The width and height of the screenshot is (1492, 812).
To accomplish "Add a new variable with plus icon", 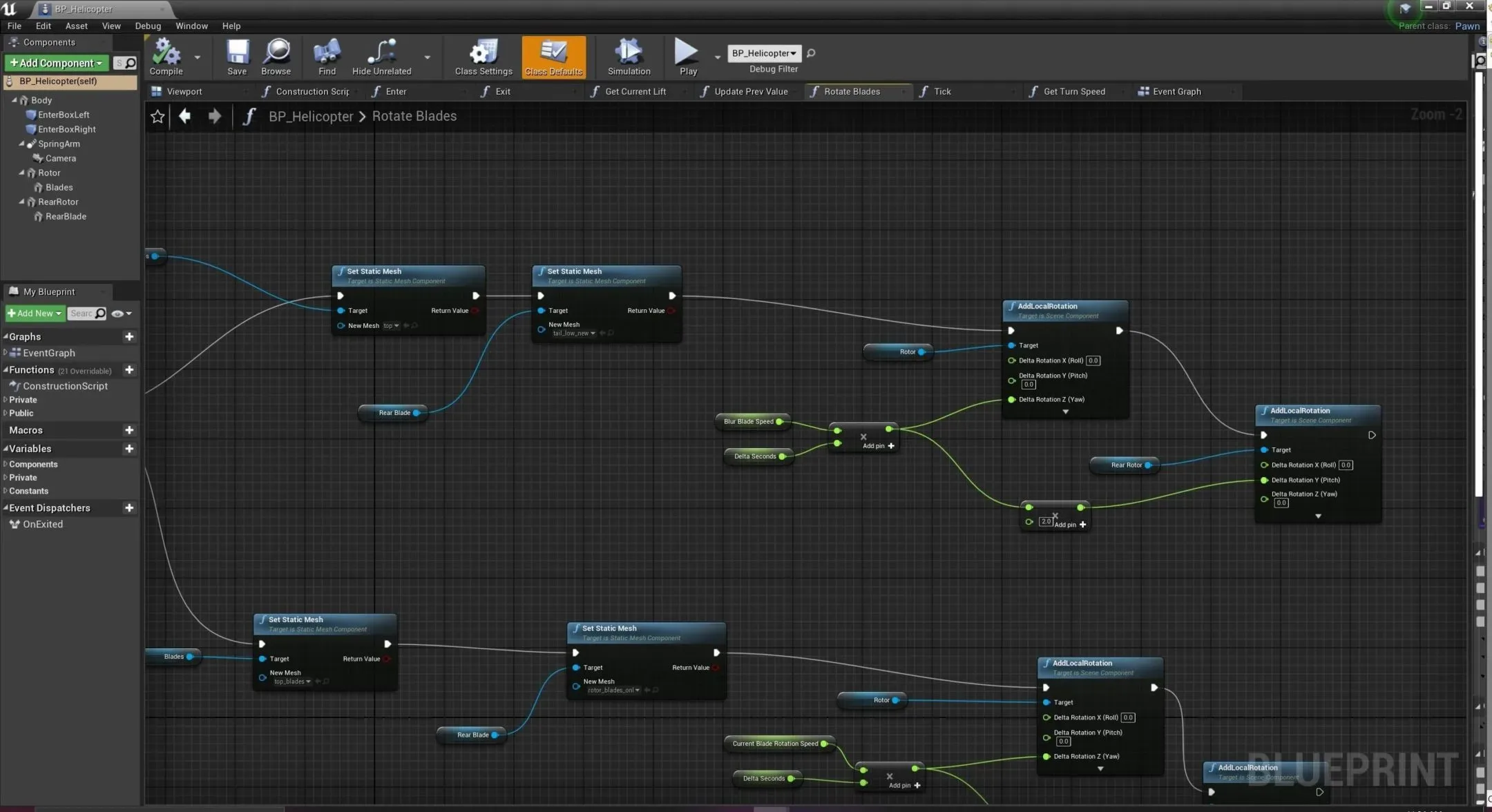I will tap(129, 448).
